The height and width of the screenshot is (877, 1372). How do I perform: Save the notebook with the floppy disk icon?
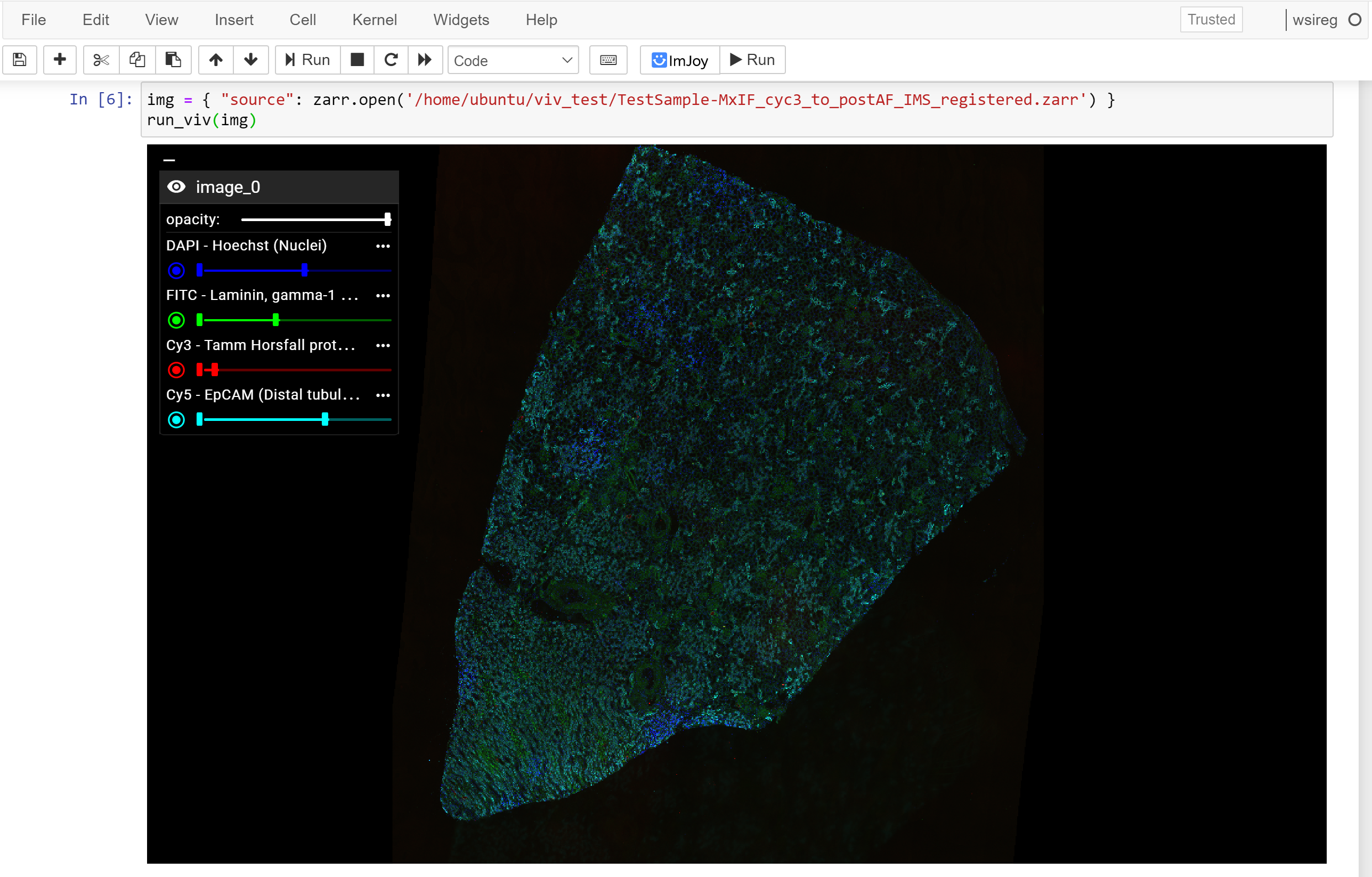19,60
